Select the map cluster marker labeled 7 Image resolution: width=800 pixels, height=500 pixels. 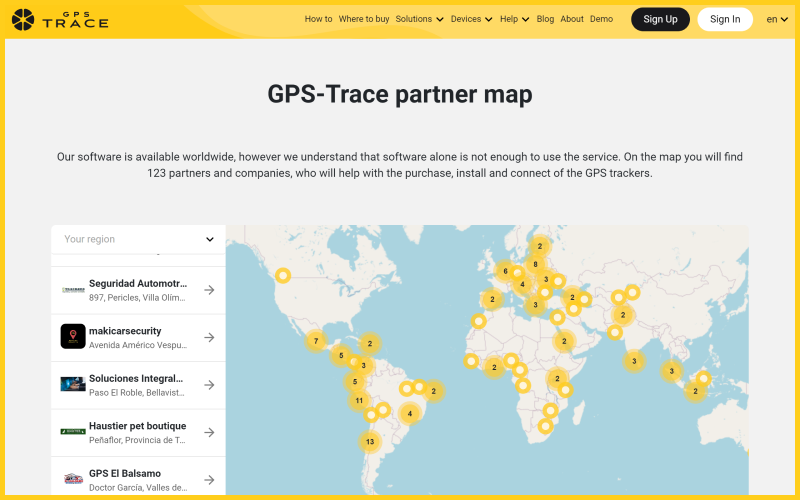pyautogui.click(x=316, y=341)
